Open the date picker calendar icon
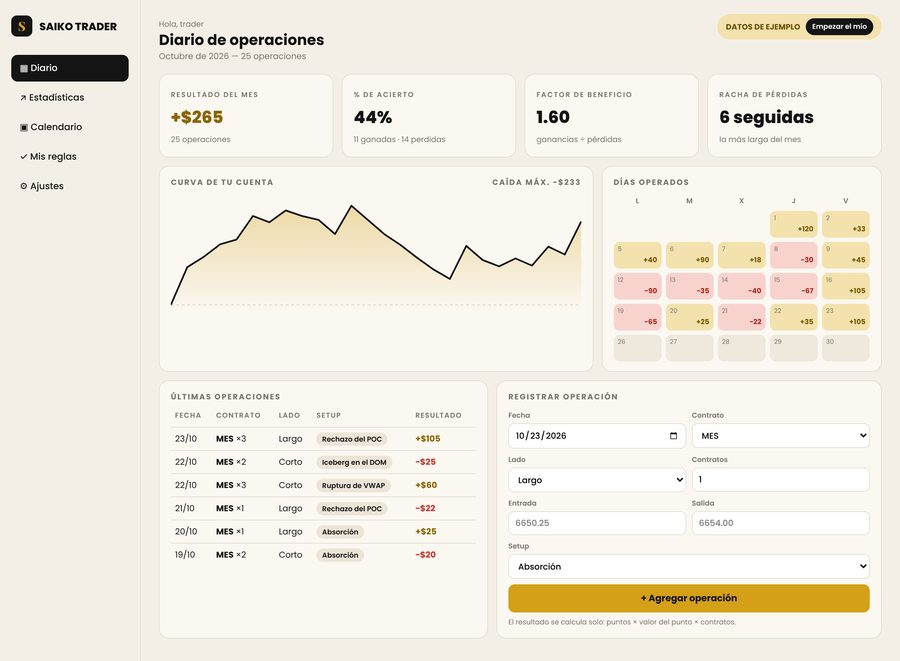This screenshot has width=900, height=661. (673, 436)
